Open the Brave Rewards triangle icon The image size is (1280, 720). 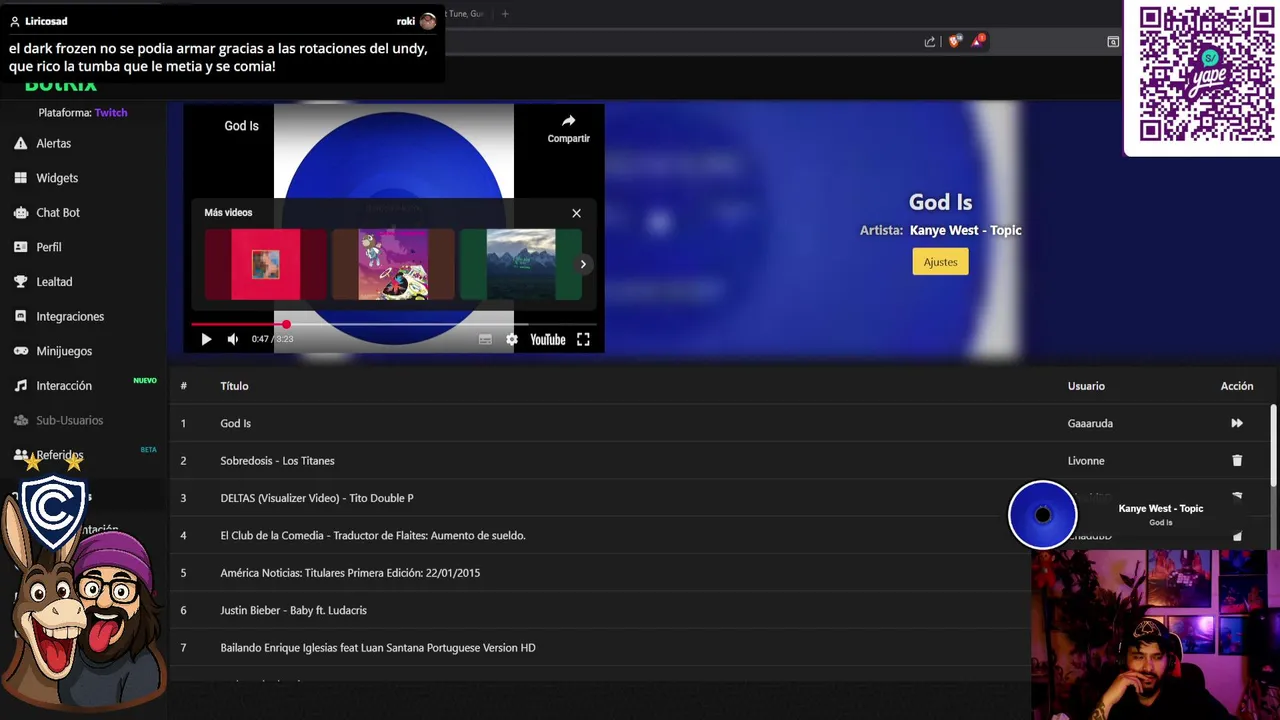pos(978,42)
